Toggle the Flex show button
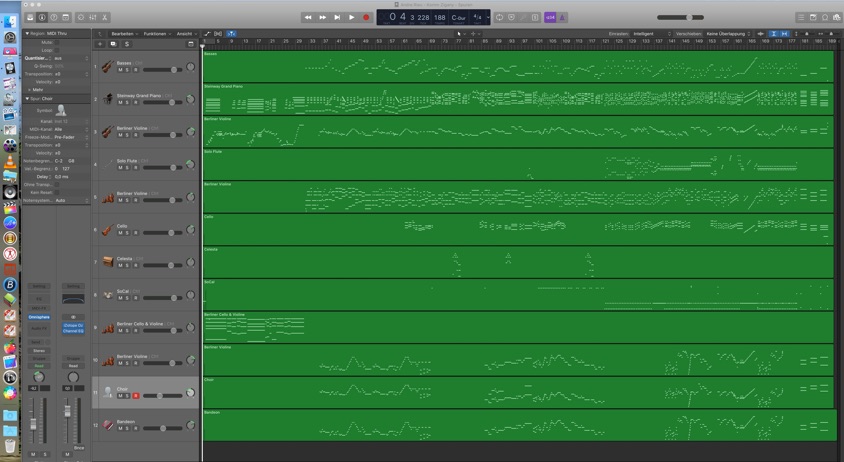Viewport: 844px width, 462px height. [x=218, y=33]
